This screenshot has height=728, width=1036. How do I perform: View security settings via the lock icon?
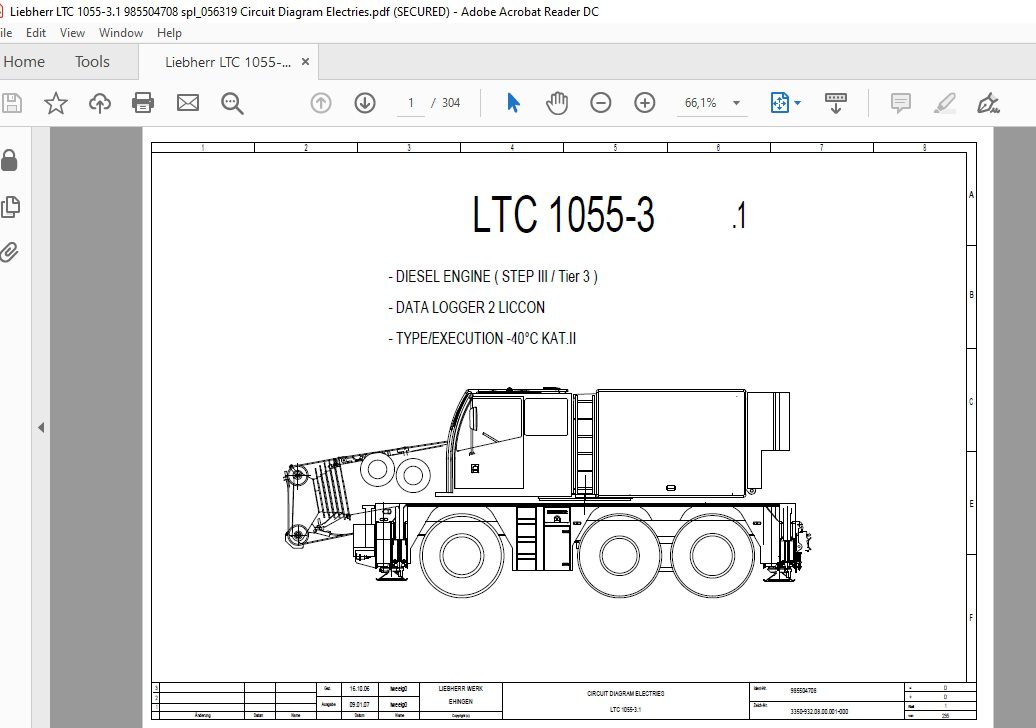tap(12, 160)
